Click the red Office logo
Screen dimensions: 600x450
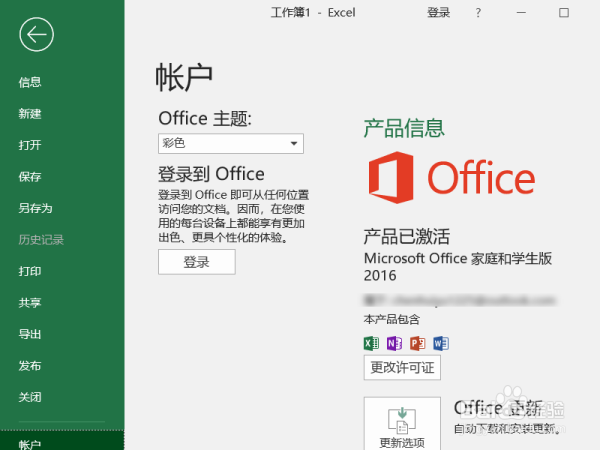[452, 177]
